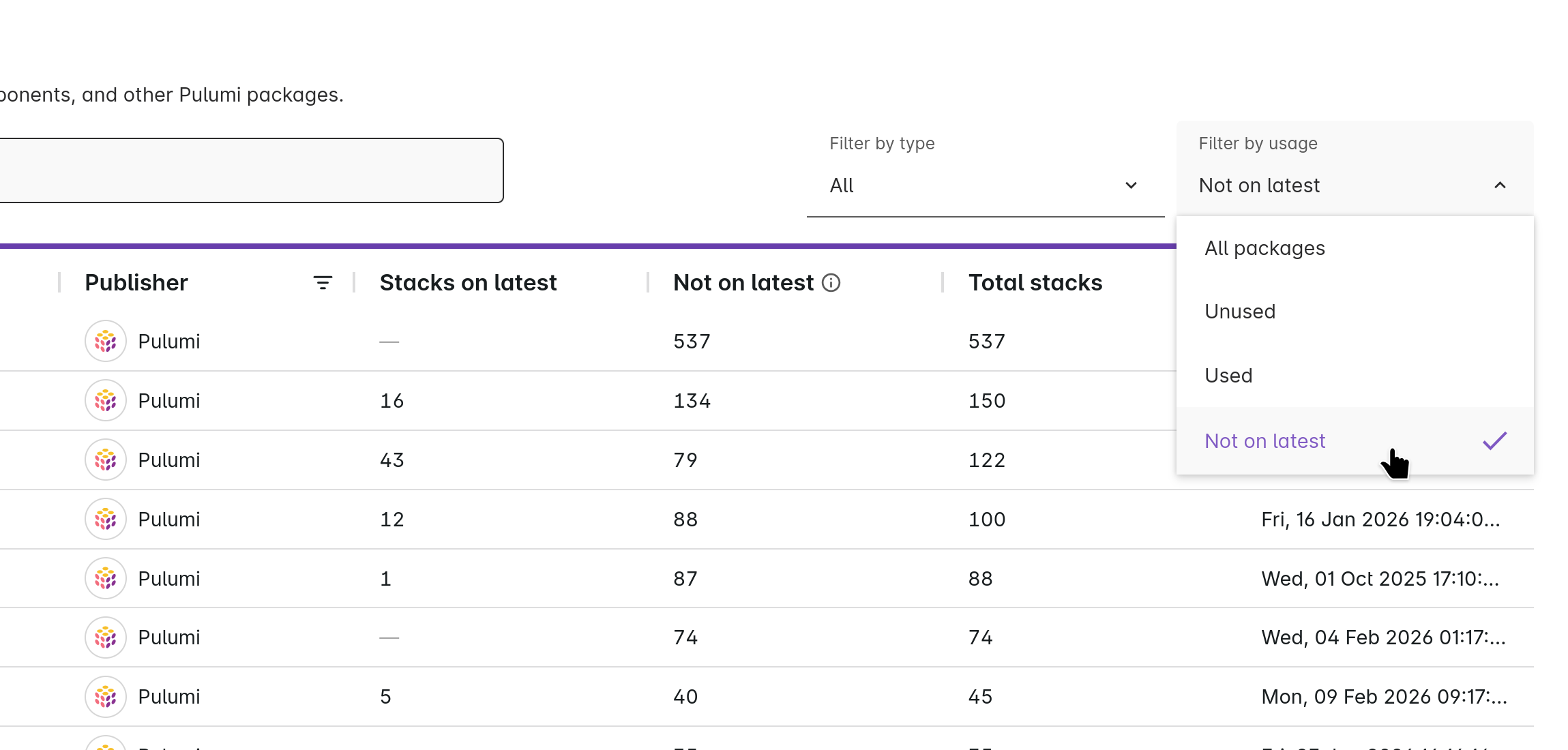The image size is (1568, 750).
Task: Click the chevron arrow in Filter by type
Action: click(x=1131, y=185)
